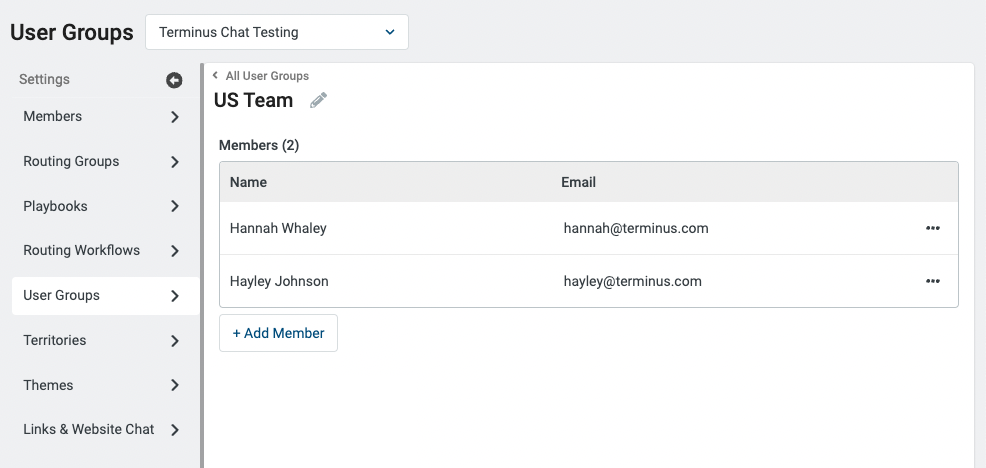Click the Name column header

pos(248,182)
